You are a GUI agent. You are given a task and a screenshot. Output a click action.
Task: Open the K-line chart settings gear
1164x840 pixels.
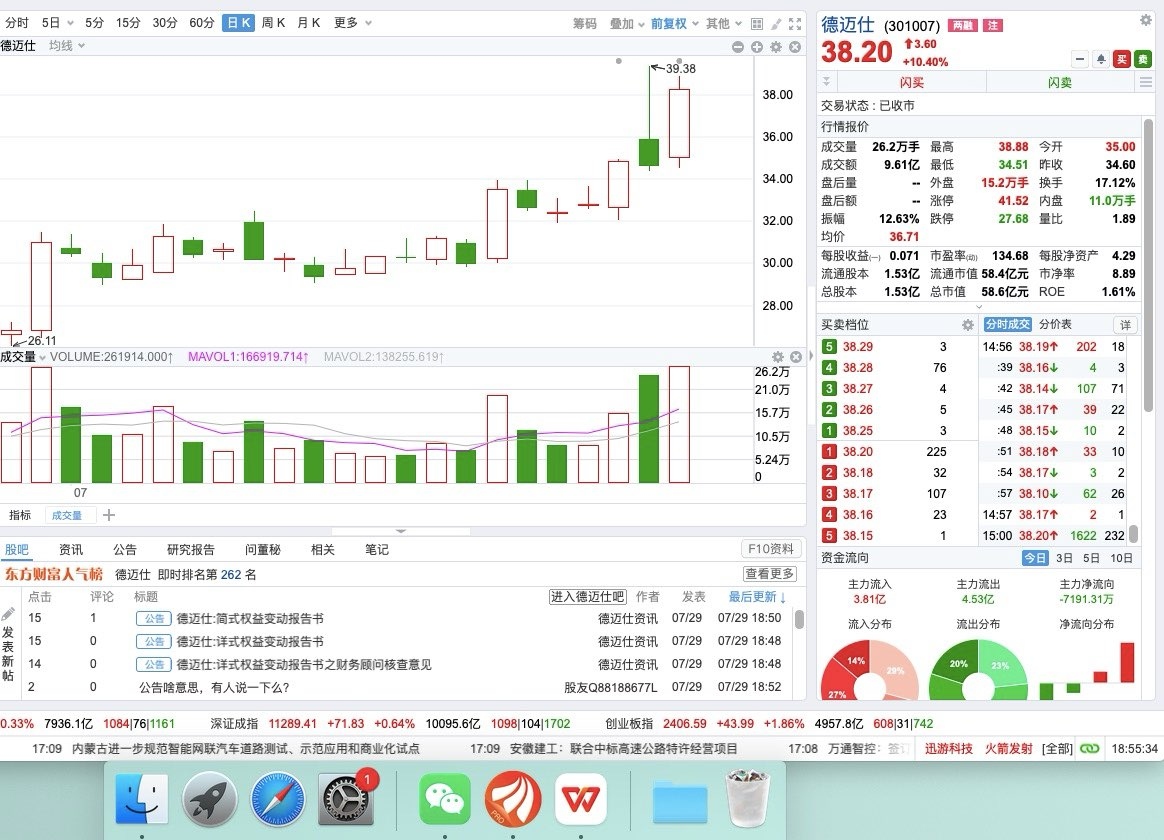click(776, 47)
